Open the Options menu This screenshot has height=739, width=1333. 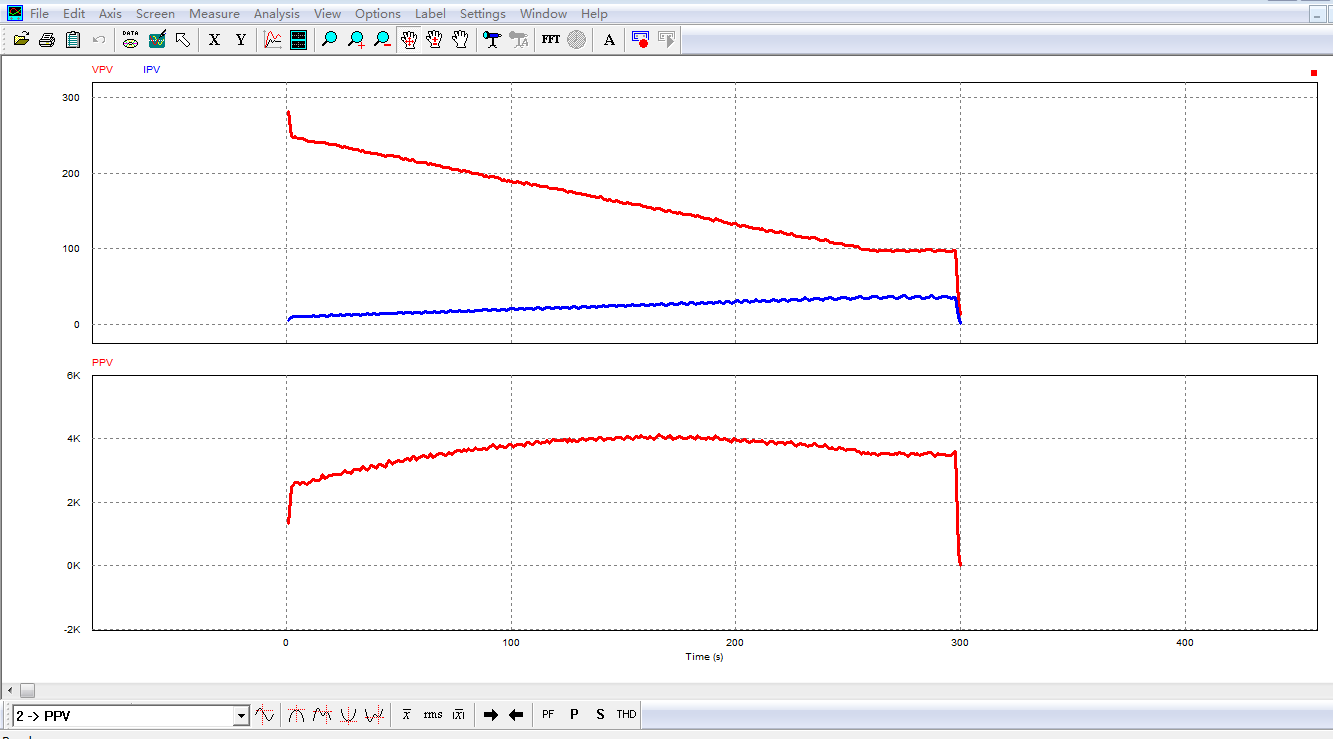pyautogui.click(x=378, y=14)
